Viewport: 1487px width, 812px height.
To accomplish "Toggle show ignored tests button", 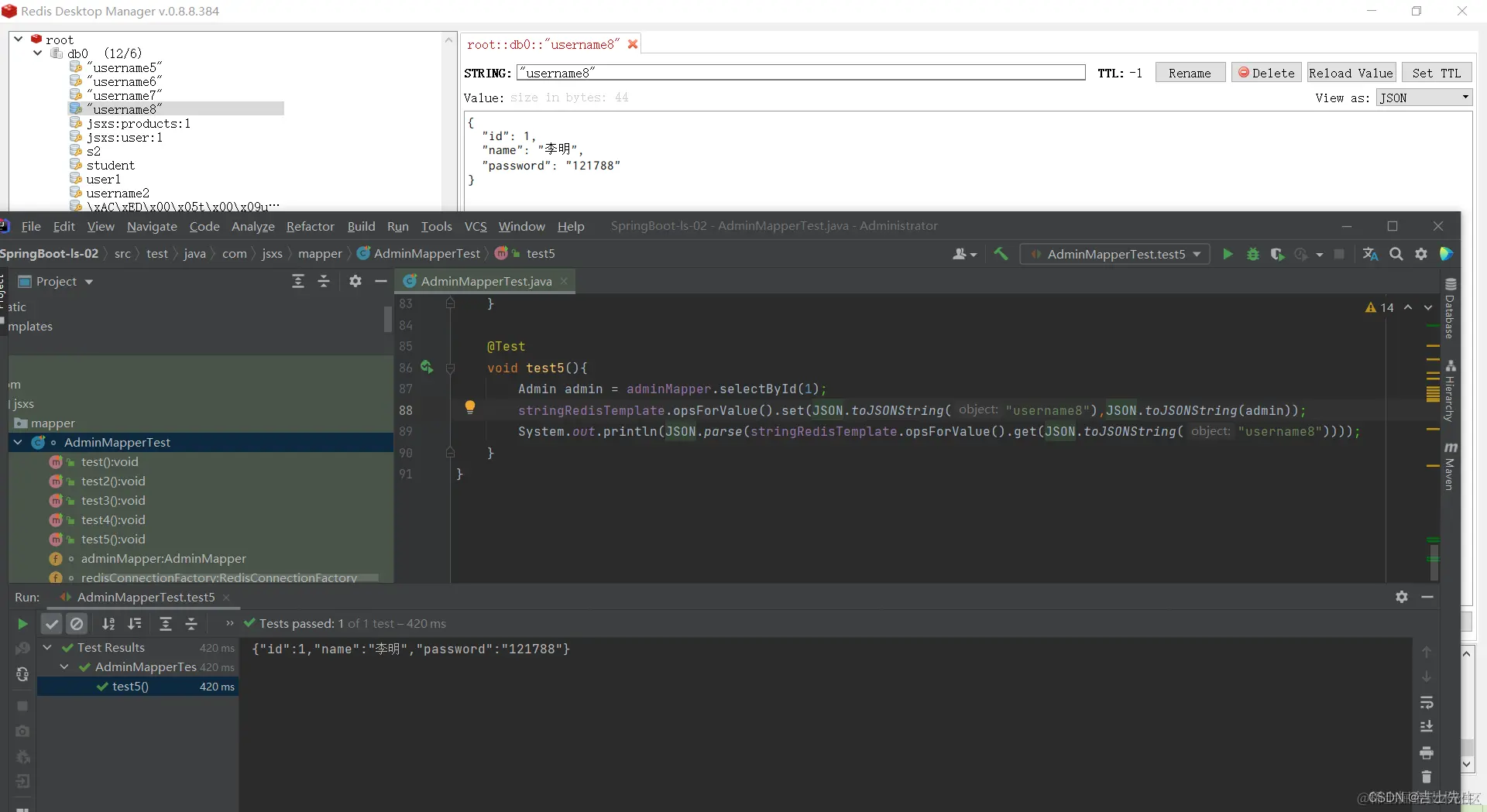I will click(x=77, y=624).
